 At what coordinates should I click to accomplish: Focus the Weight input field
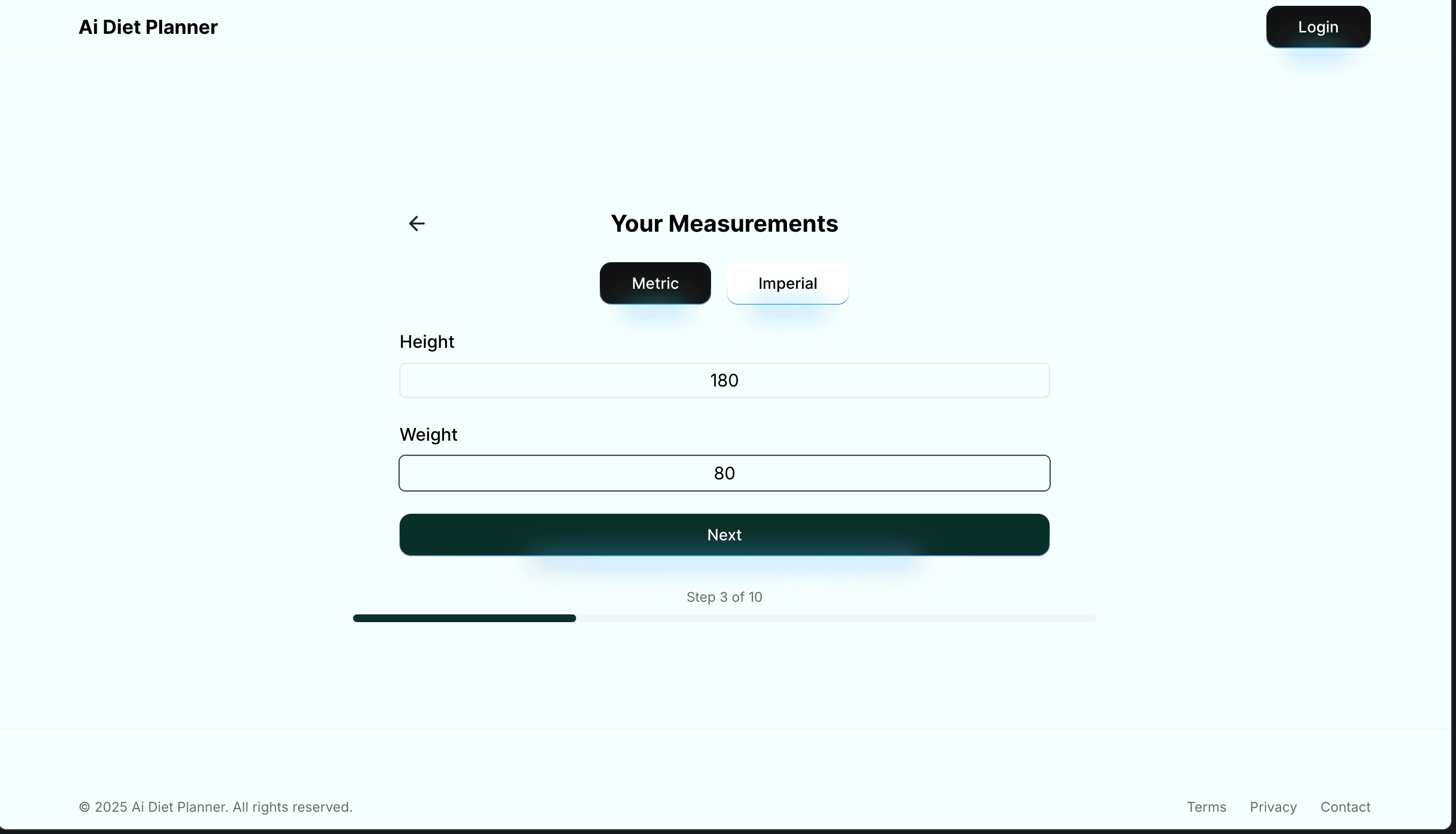point(724,473)
